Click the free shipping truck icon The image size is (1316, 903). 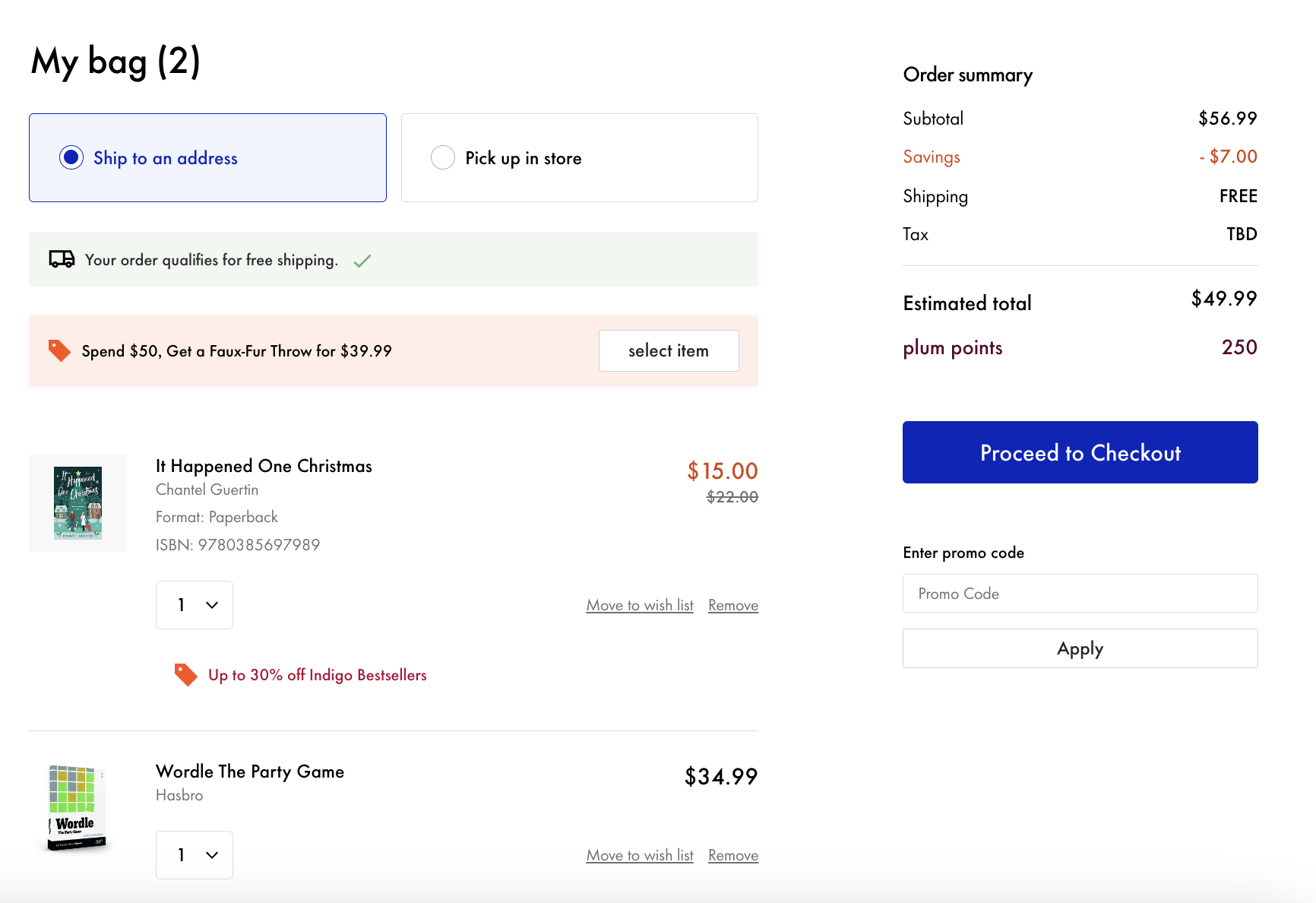61,259
